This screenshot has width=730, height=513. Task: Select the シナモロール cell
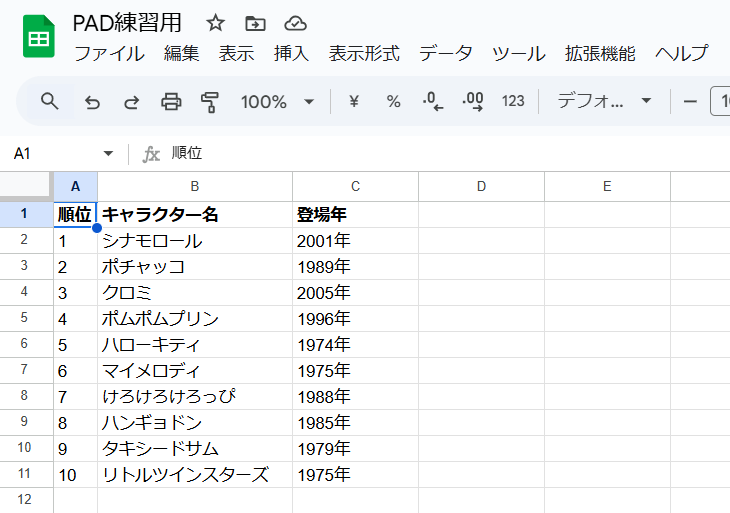pos(195,241)
